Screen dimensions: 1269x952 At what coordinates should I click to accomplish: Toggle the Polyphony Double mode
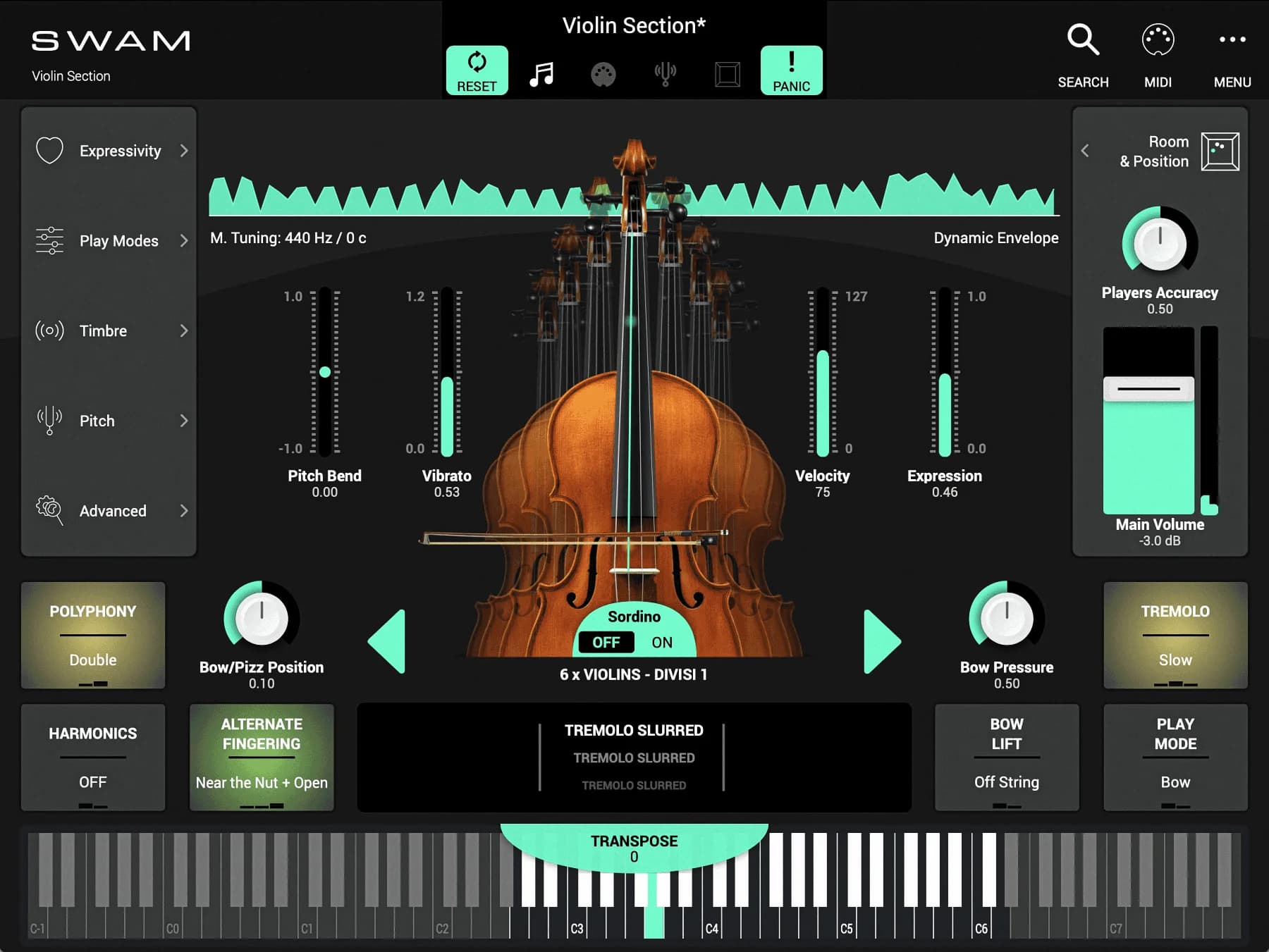[x=93, y=635]
